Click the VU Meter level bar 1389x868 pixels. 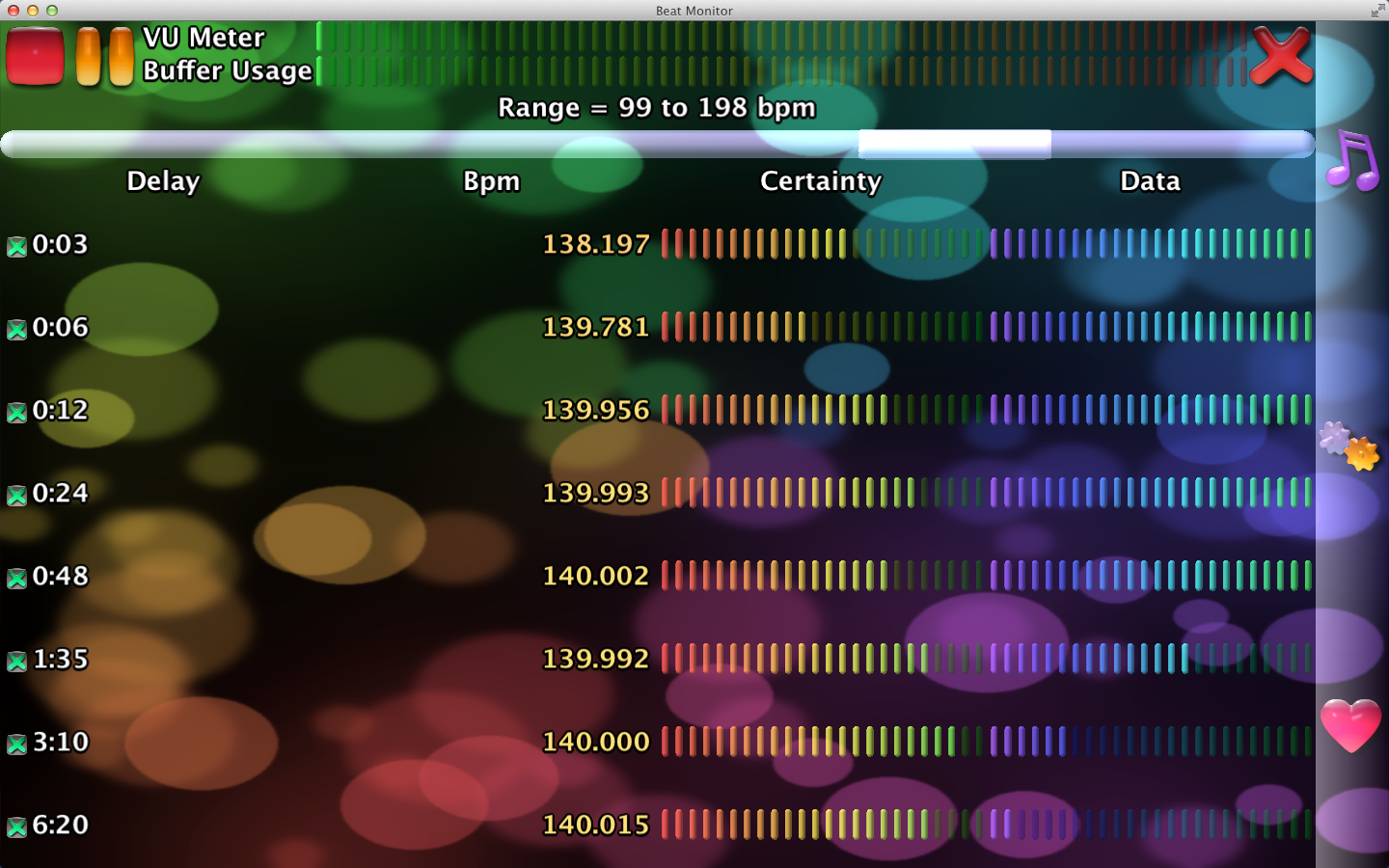[781, 37]
